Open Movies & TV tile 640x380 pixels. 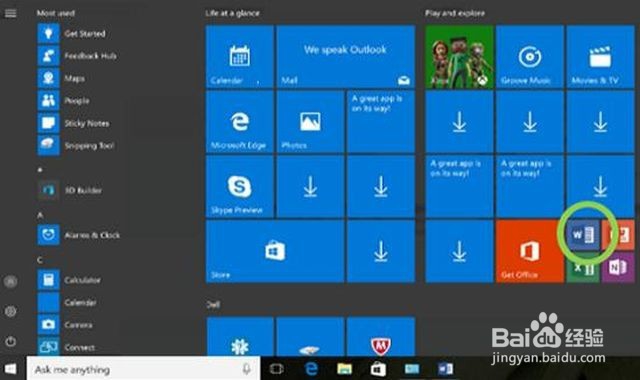click(600, 56)
